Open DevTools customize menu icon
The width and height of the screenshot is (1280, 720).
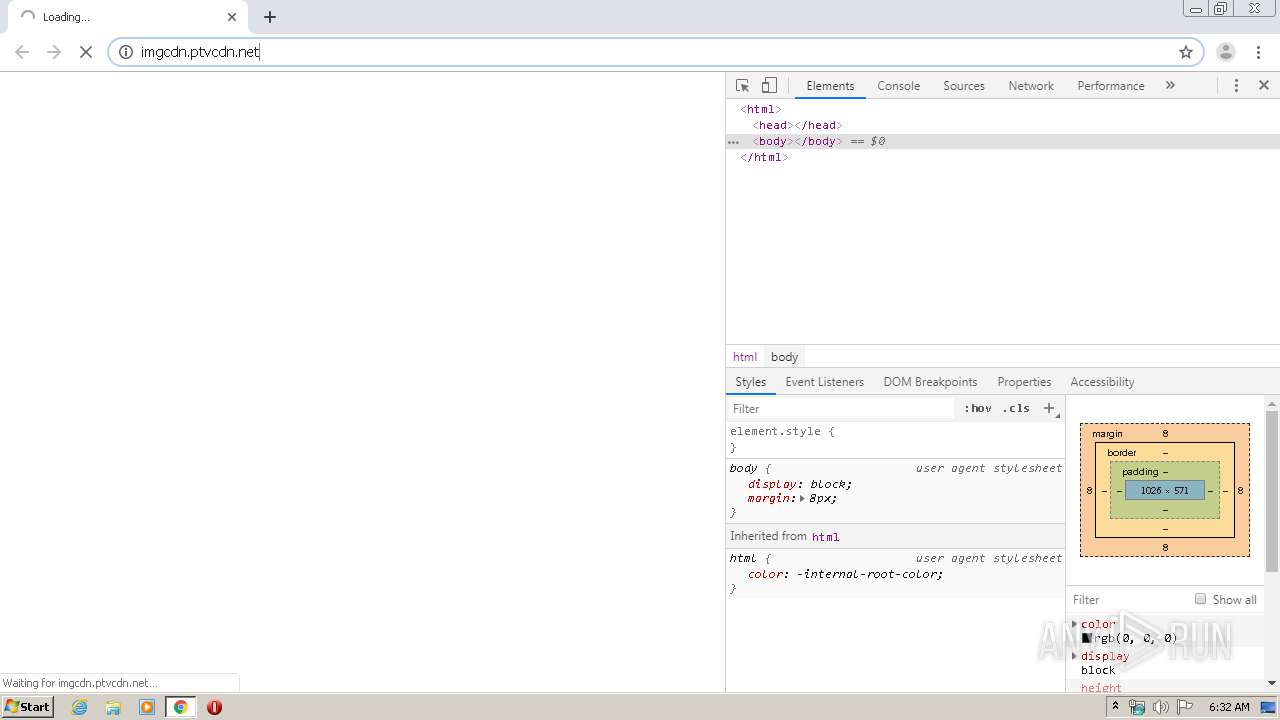1236,86
